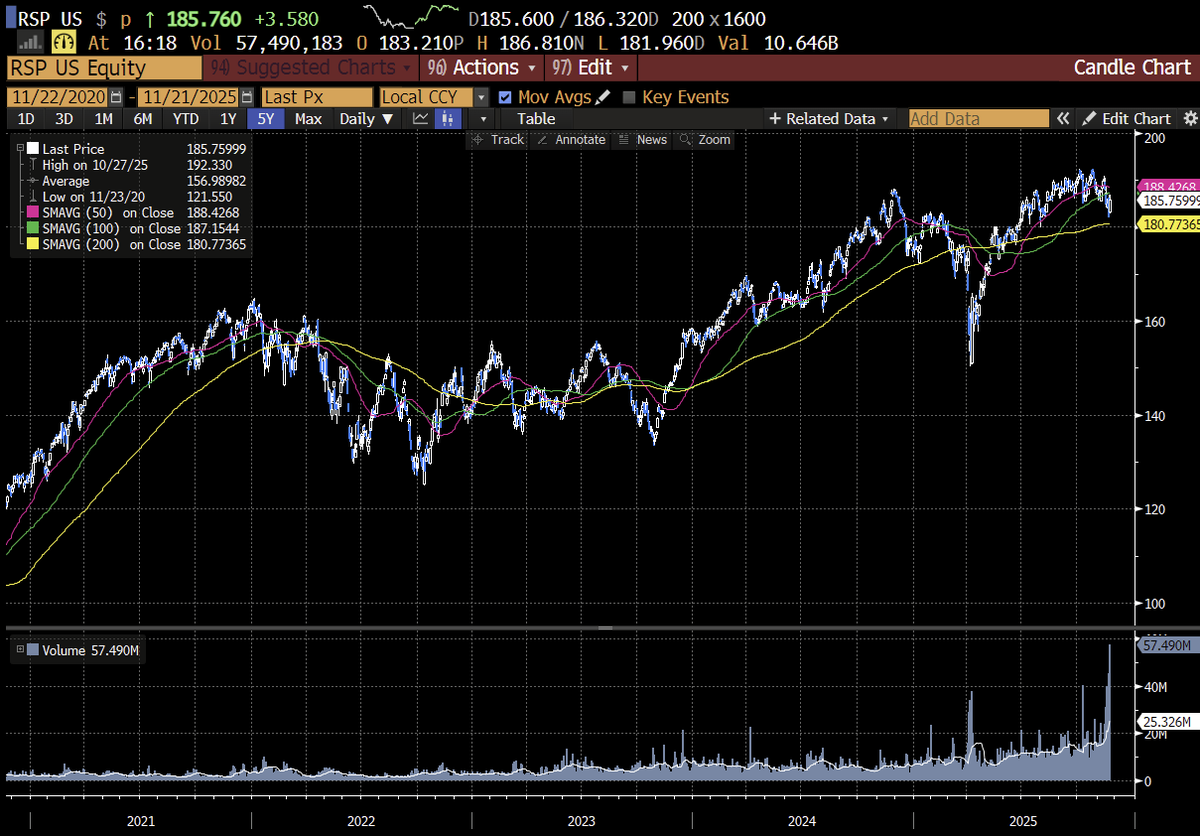The image size is (1200, 836).
Task: Click the Add Data input field
Action: [x=978, y=118]
